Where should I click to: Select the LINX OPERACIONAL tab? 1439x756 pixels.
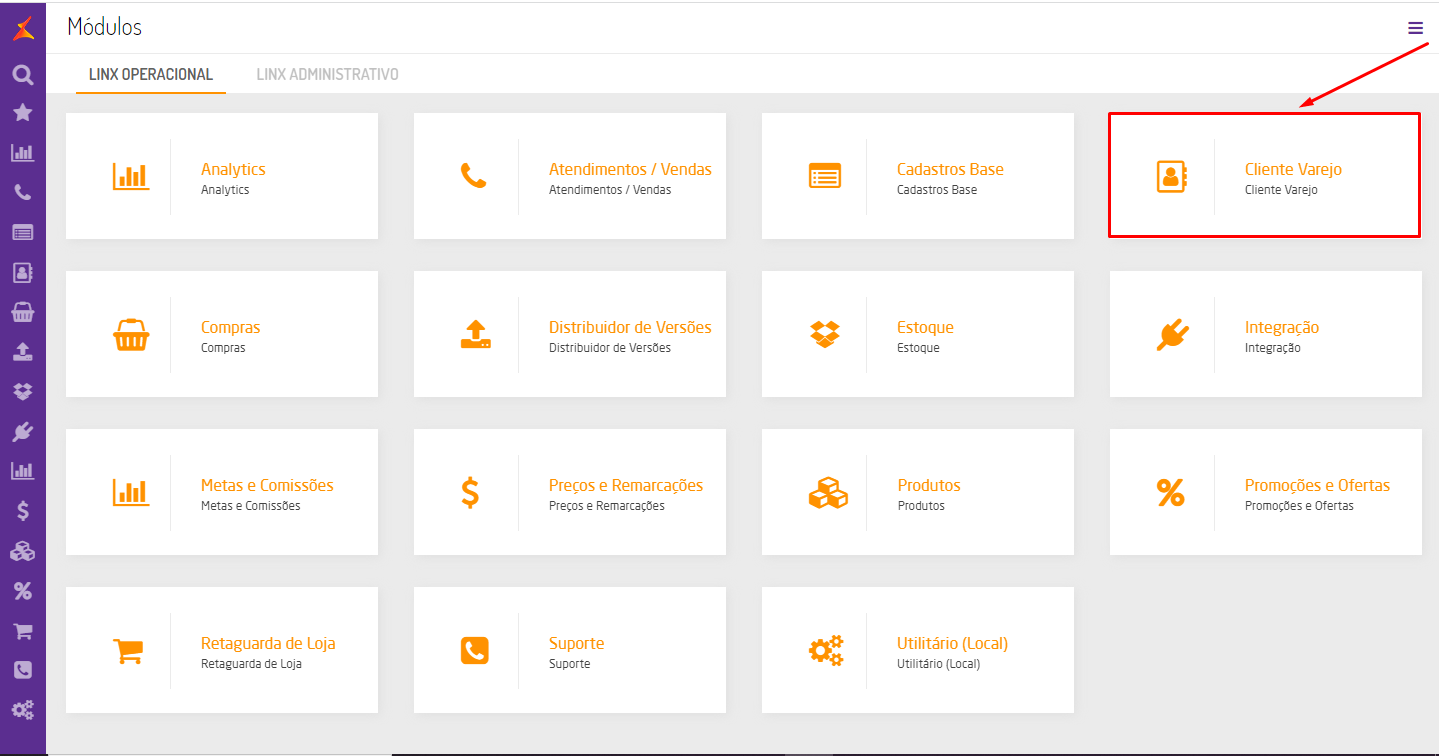click(151, 74)
